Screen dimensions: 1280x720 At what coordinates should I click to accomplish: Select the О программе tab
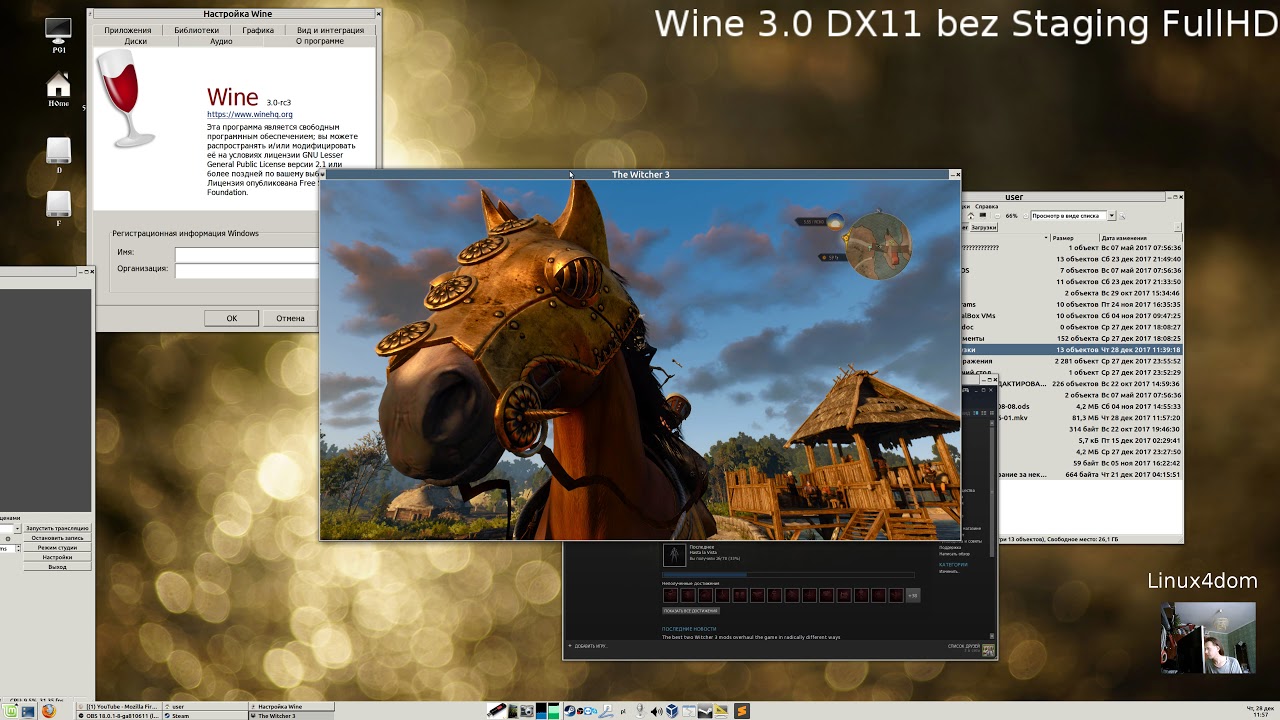[320, 41]
